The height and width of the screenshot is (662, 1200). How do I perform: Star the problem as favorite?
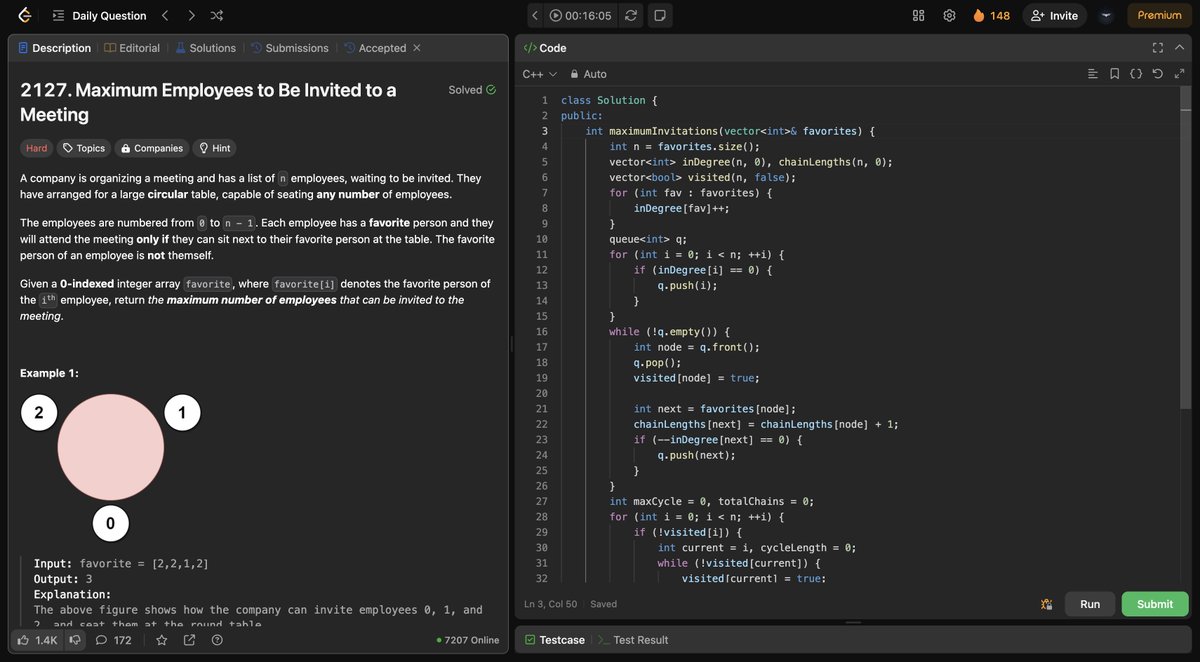(x=161, y=639)
